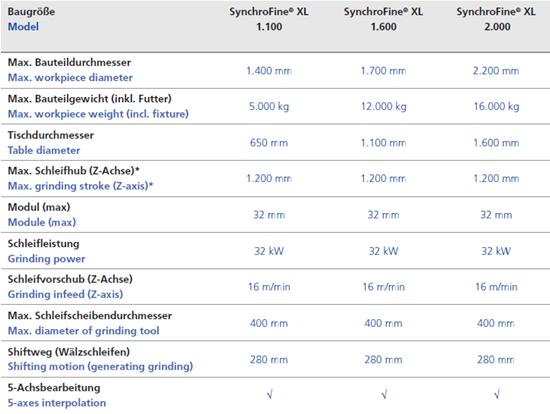This screenshot has height=414, width=550.
Task: Click the 5-axes interpolation label
Action: [x=57, y=403]
